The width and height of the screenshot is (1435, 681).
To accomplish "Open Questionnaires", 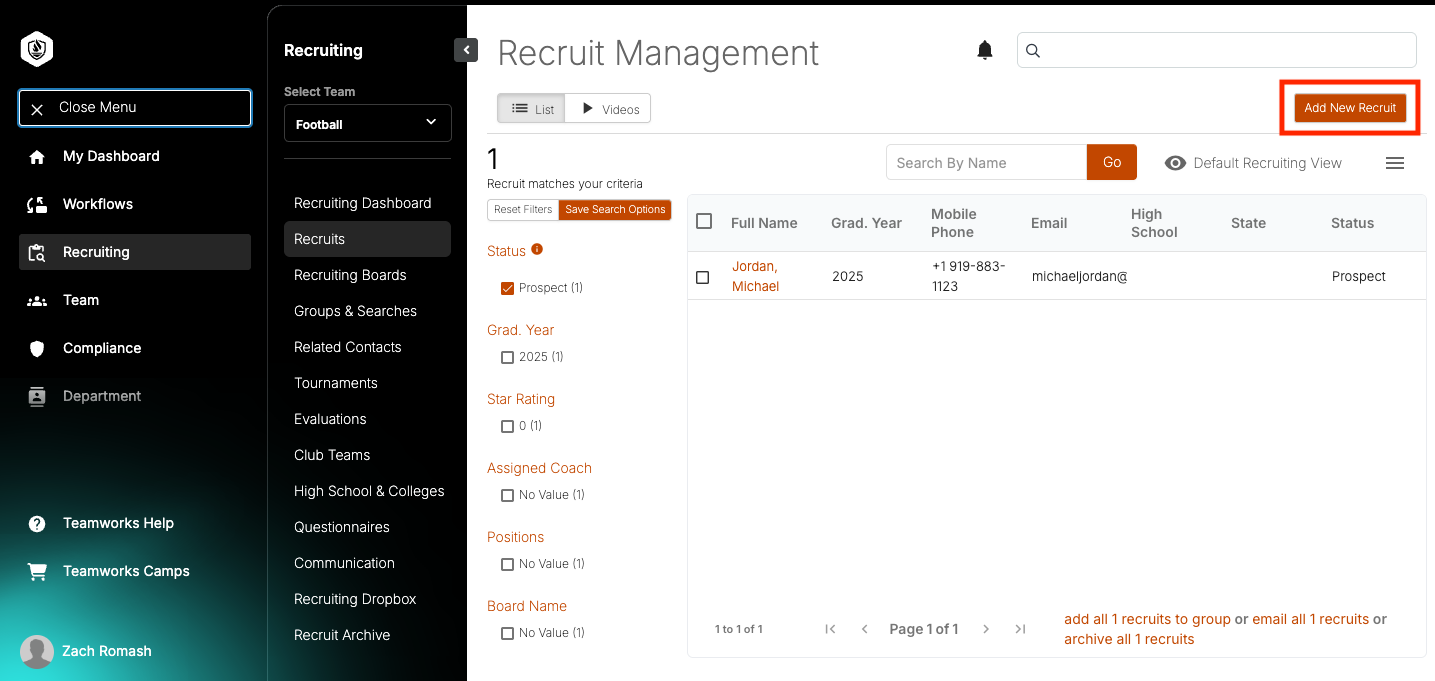I will [x=342, y=527].
